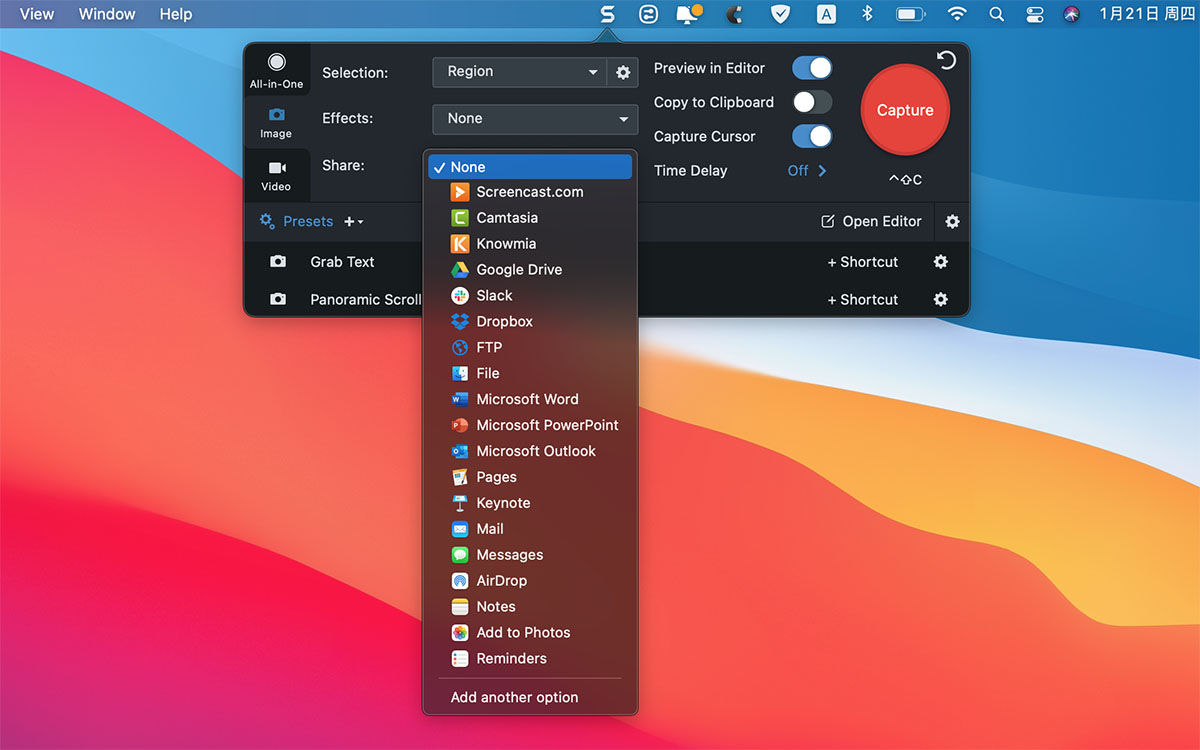Screen dimensions: 1200x750
Task: Choose Microsoft Outlook share option
Action: click(x=530, y=452)
